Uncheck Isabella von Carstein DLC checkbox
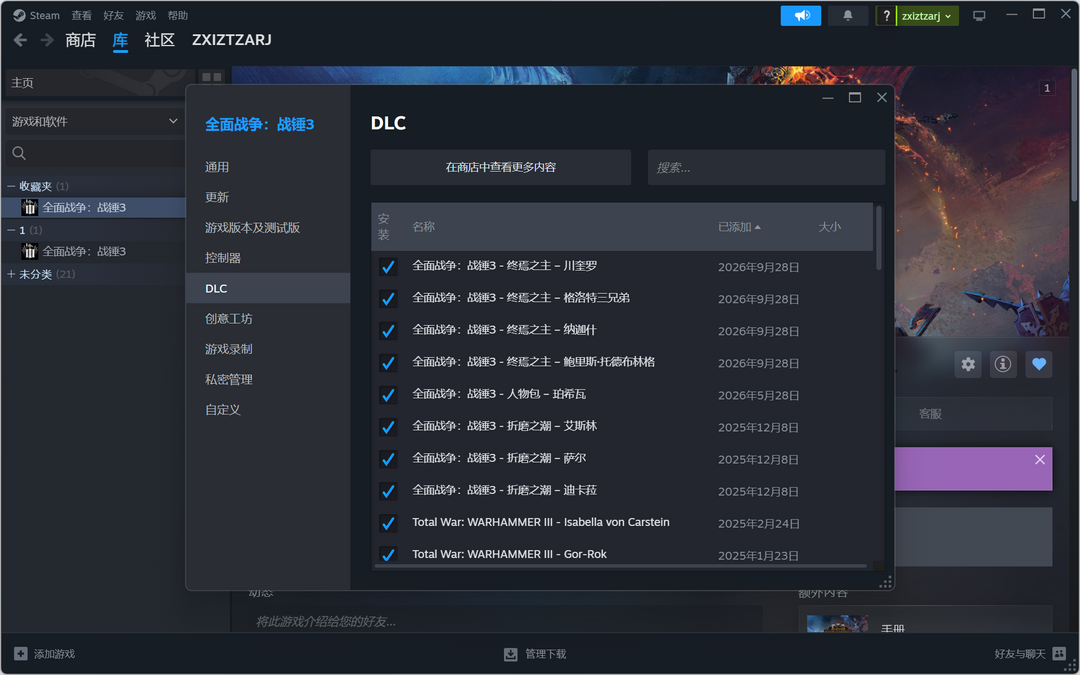 [x=388, y=523]
